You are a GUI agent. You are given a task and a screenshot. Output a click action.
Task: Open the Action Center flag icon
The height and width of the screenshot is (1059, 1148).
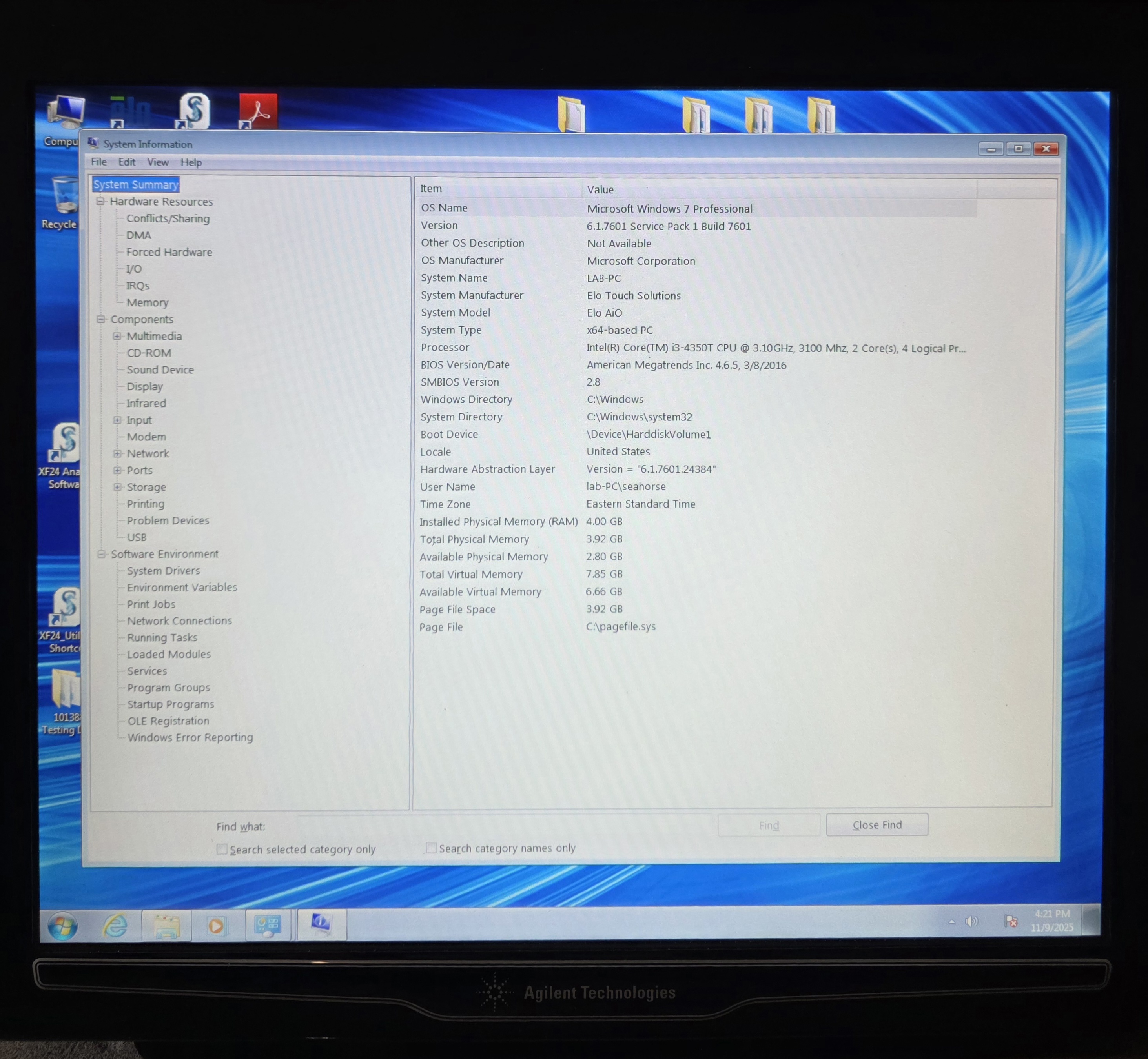(x=1010, y=921)
